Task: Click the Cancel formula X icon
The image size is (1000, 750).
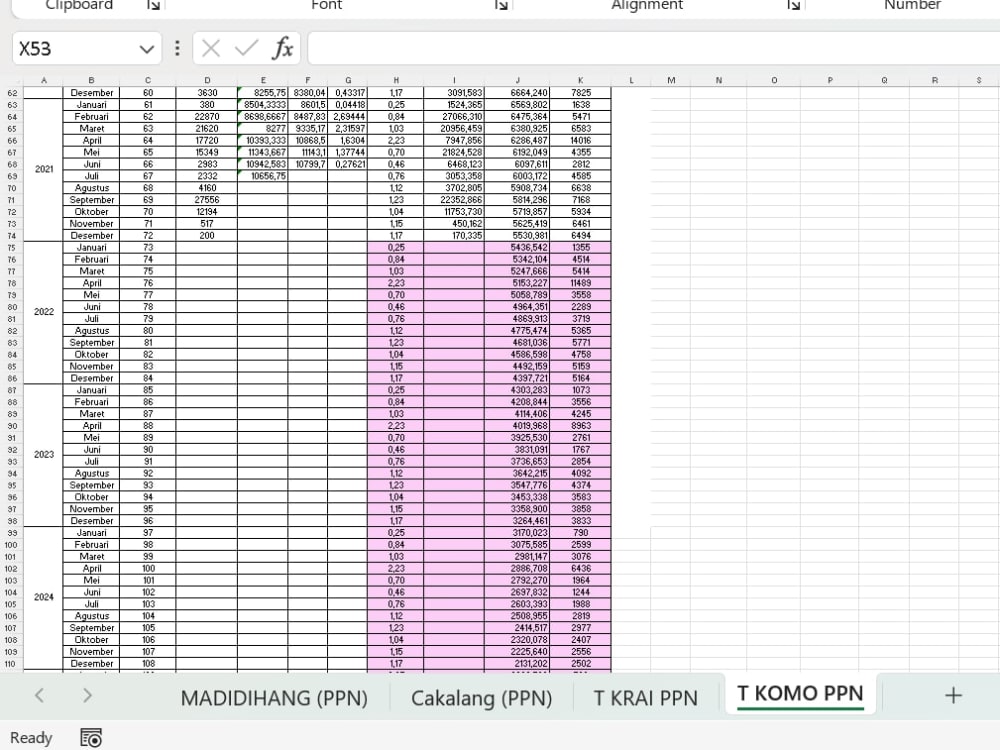Action: click(211, 48)
